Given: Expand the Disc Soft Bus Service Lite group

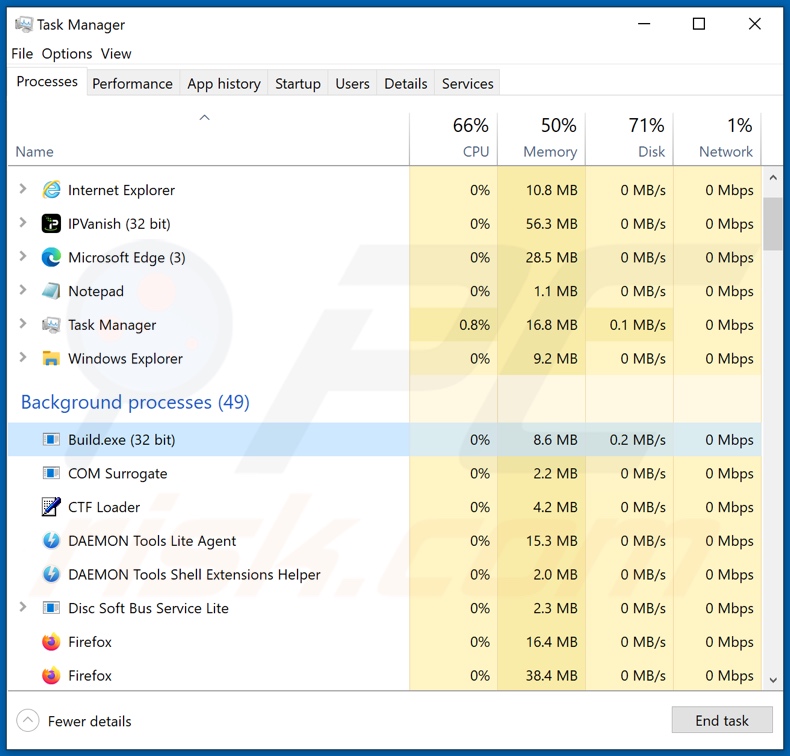Looking at the screenshot, I should click(23, 607).
